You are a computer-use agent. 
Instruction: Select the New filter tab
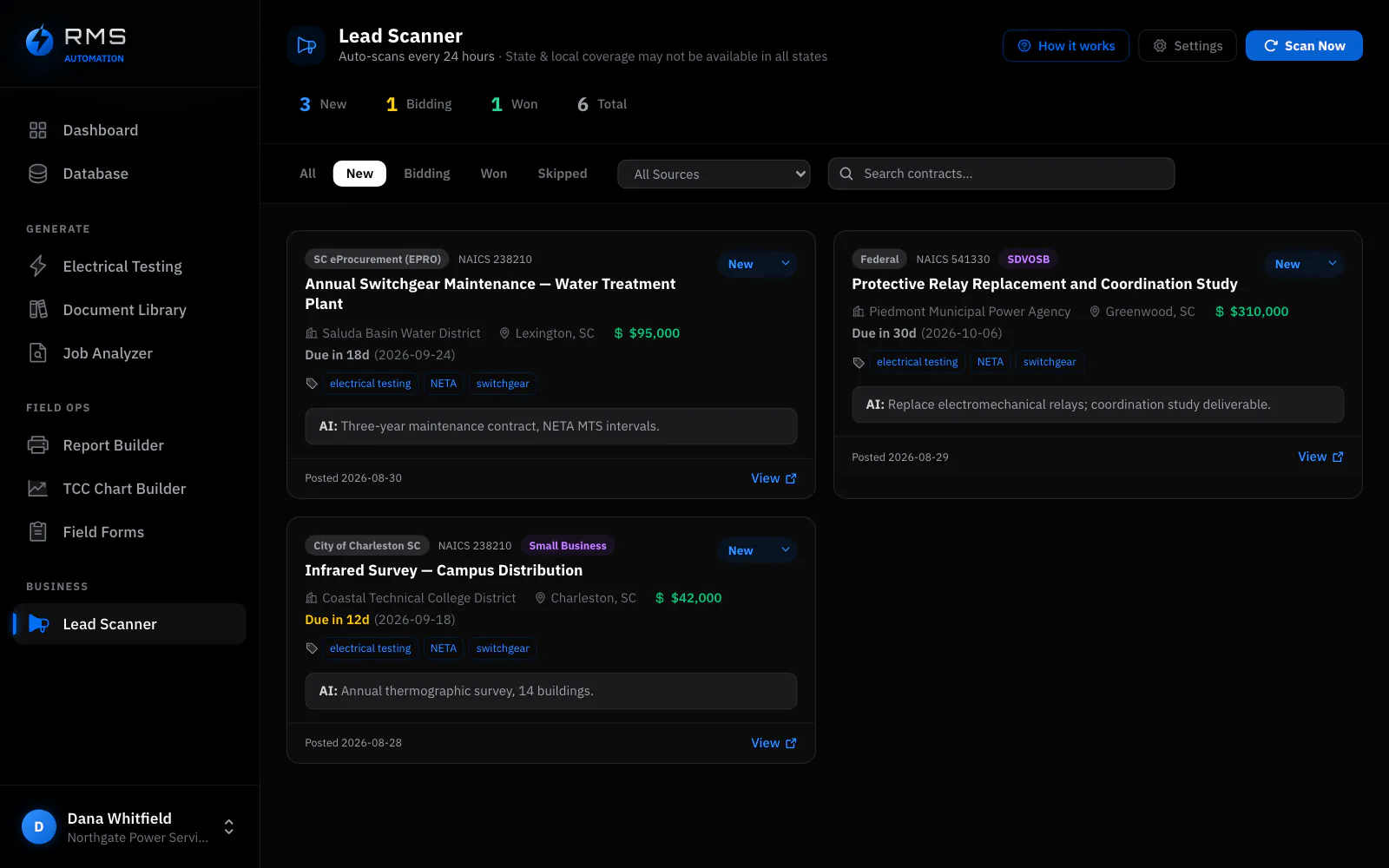359,174
